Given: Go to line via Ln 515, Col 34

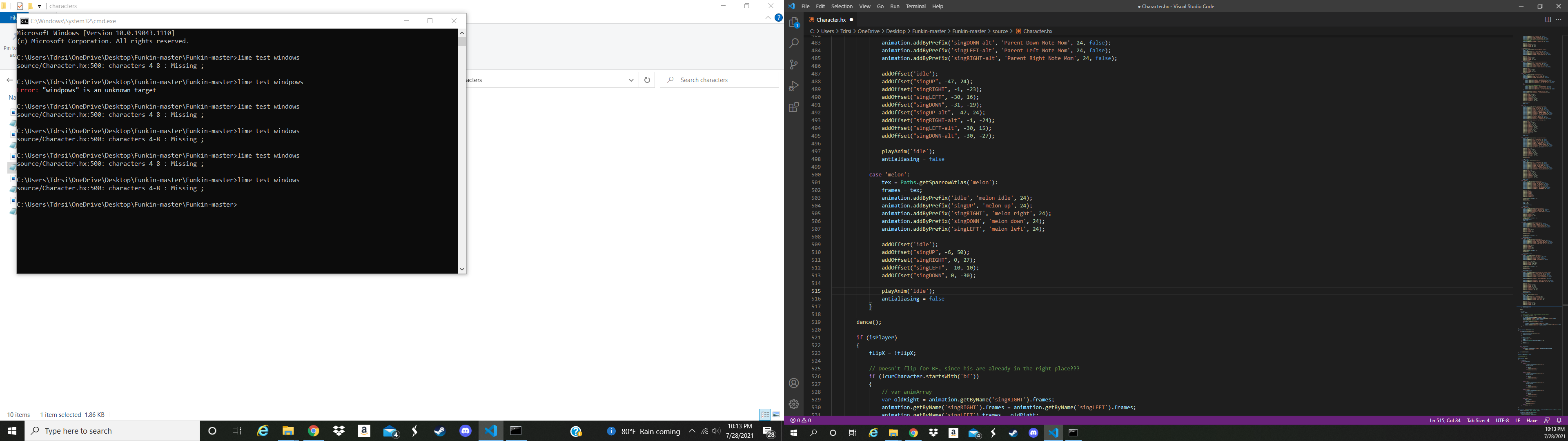Looking at the screenshot, I should point(1444,420).
